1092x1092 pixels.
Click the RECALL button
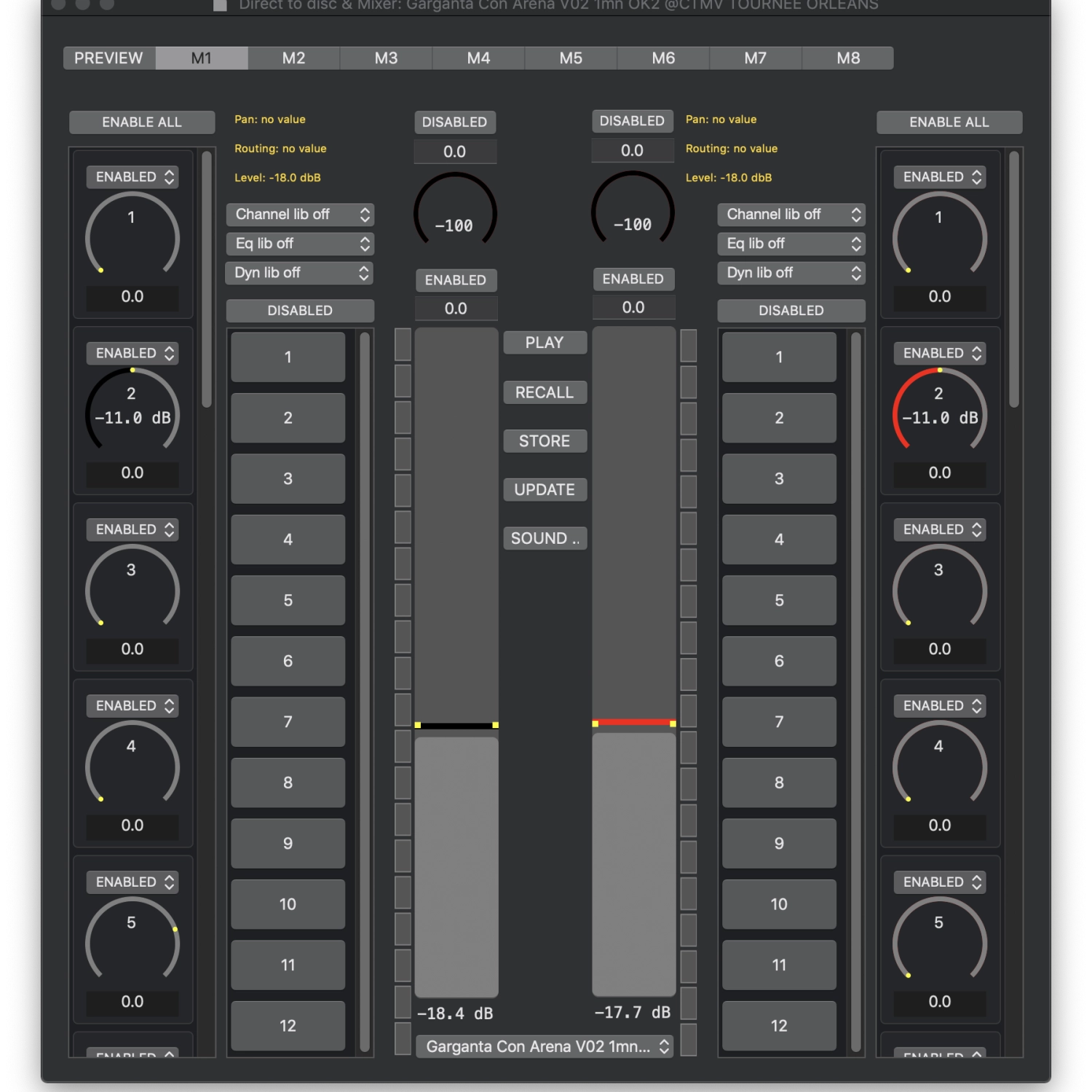click(545, 392)
